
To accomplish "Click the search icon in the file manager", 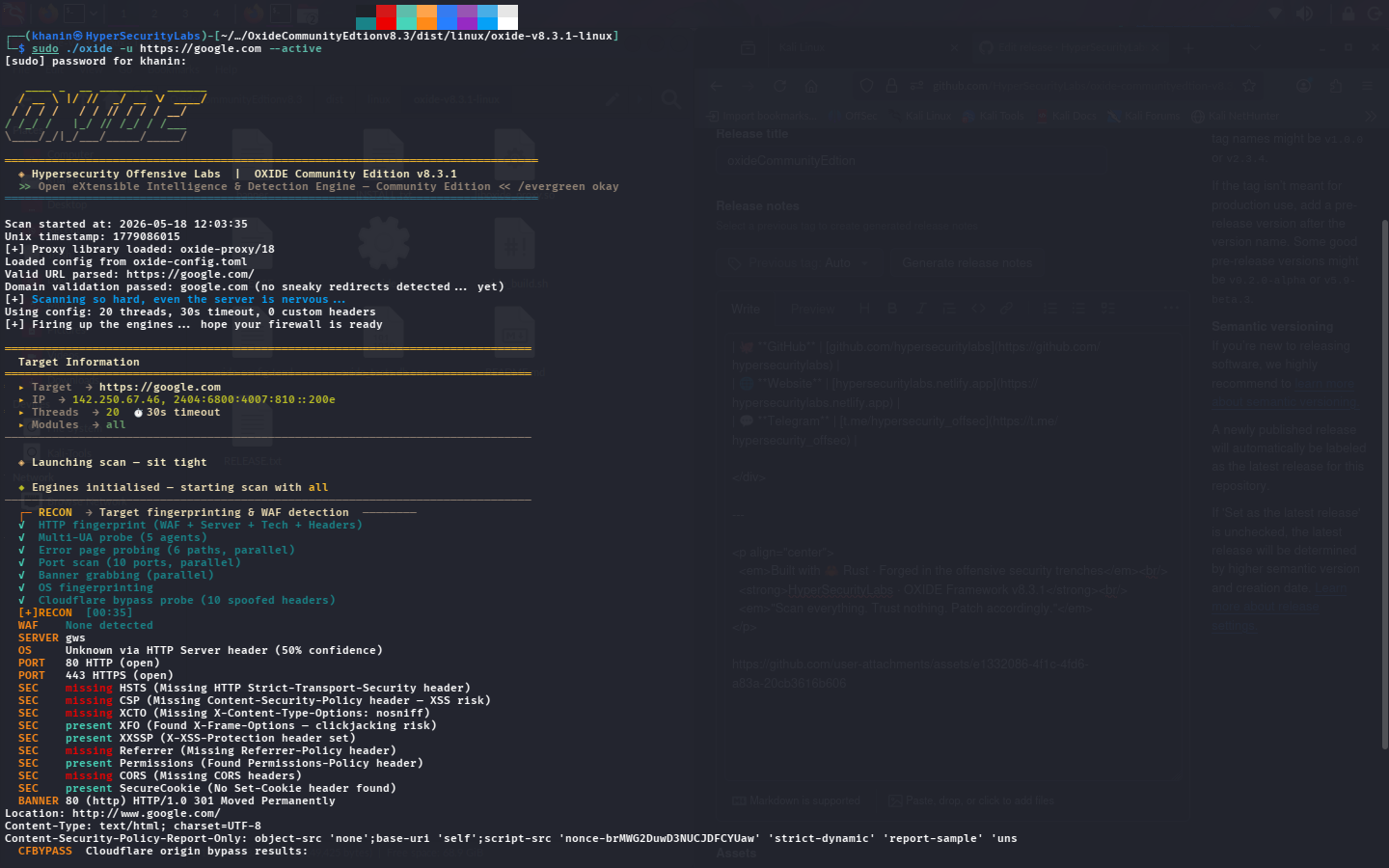I will 671,98.
